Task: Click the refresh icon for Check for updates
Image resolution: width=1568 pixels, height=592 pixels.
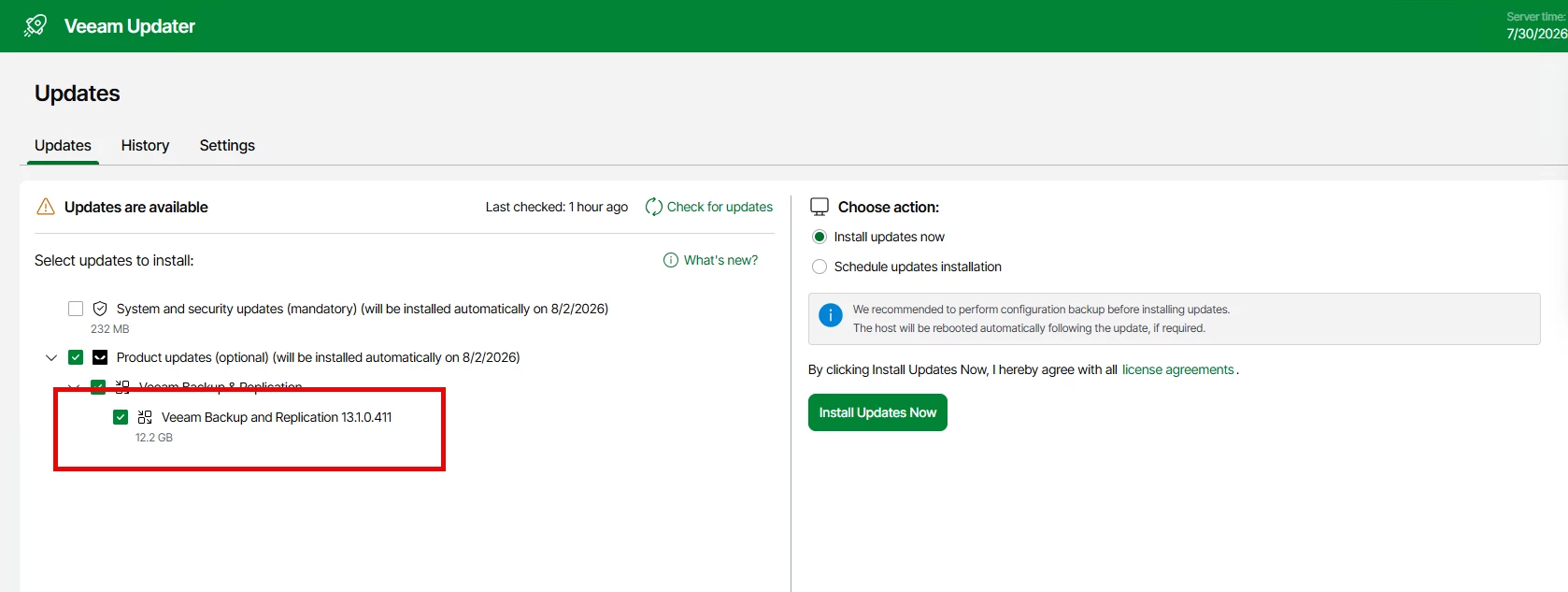Action: pyautogui.click(x=654, y=207)
